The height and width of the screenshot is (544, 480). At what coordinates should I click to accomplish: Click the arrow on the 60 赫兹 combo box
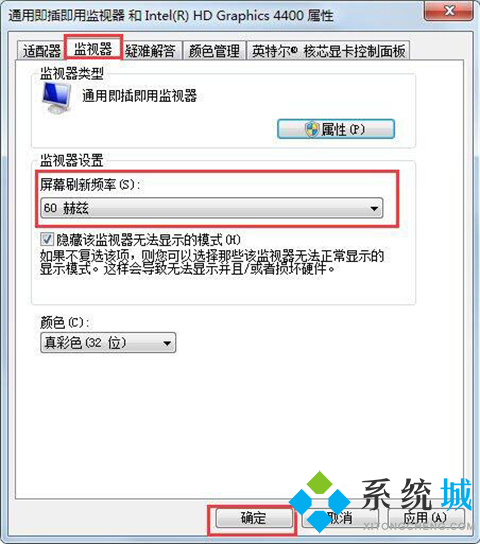point(374,209)
